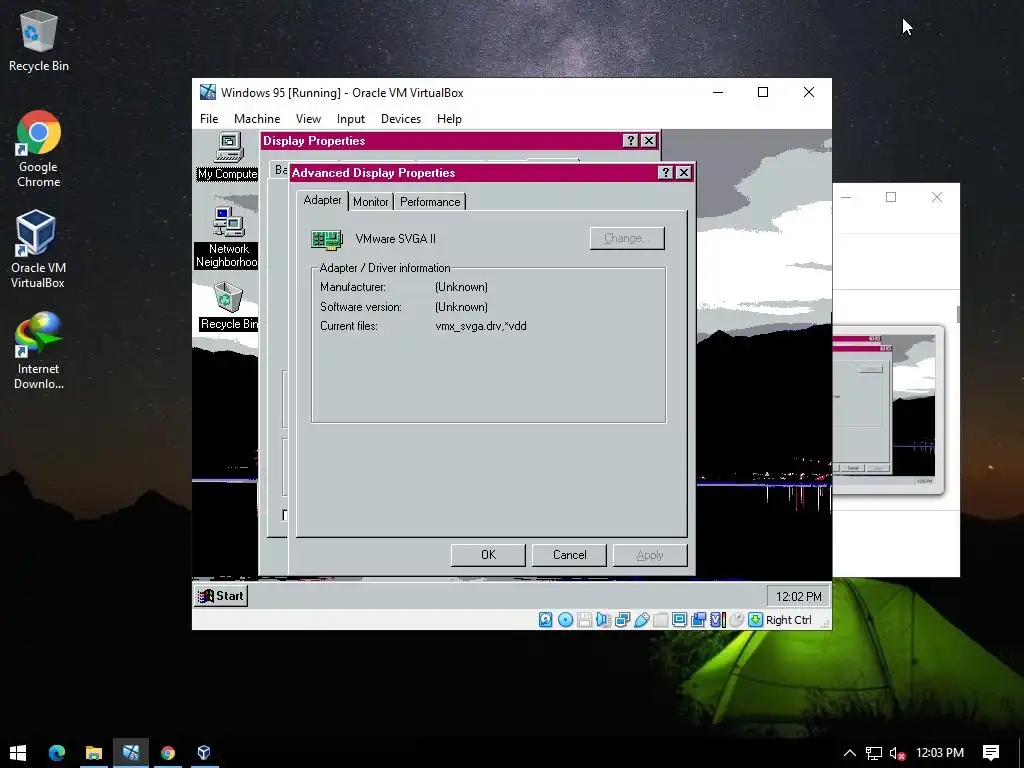
Task: Click the Manufacturer (Unknown) value
Action: 461,287
